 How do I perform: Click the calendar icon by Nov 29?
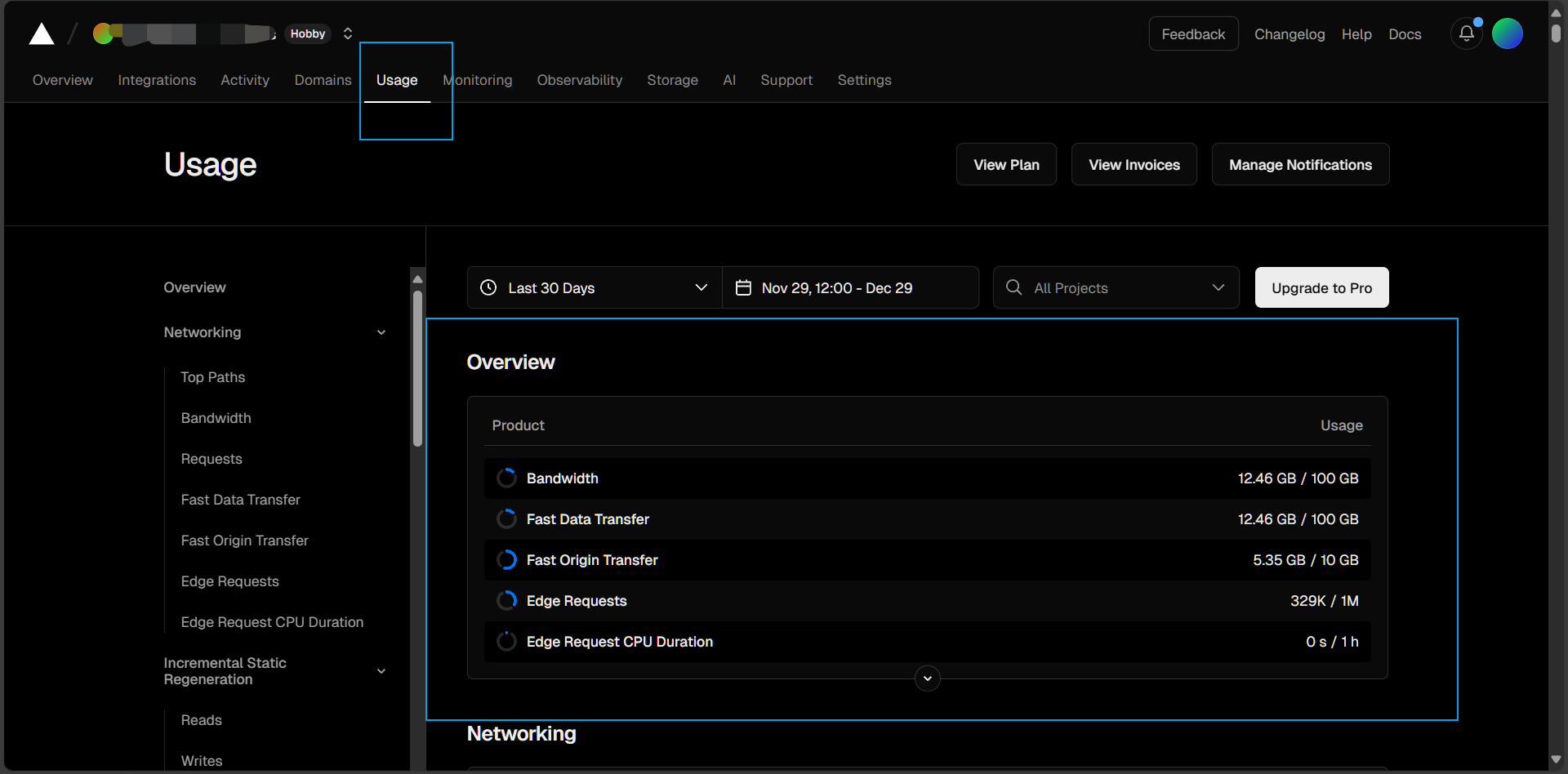[x=743, y=287]
